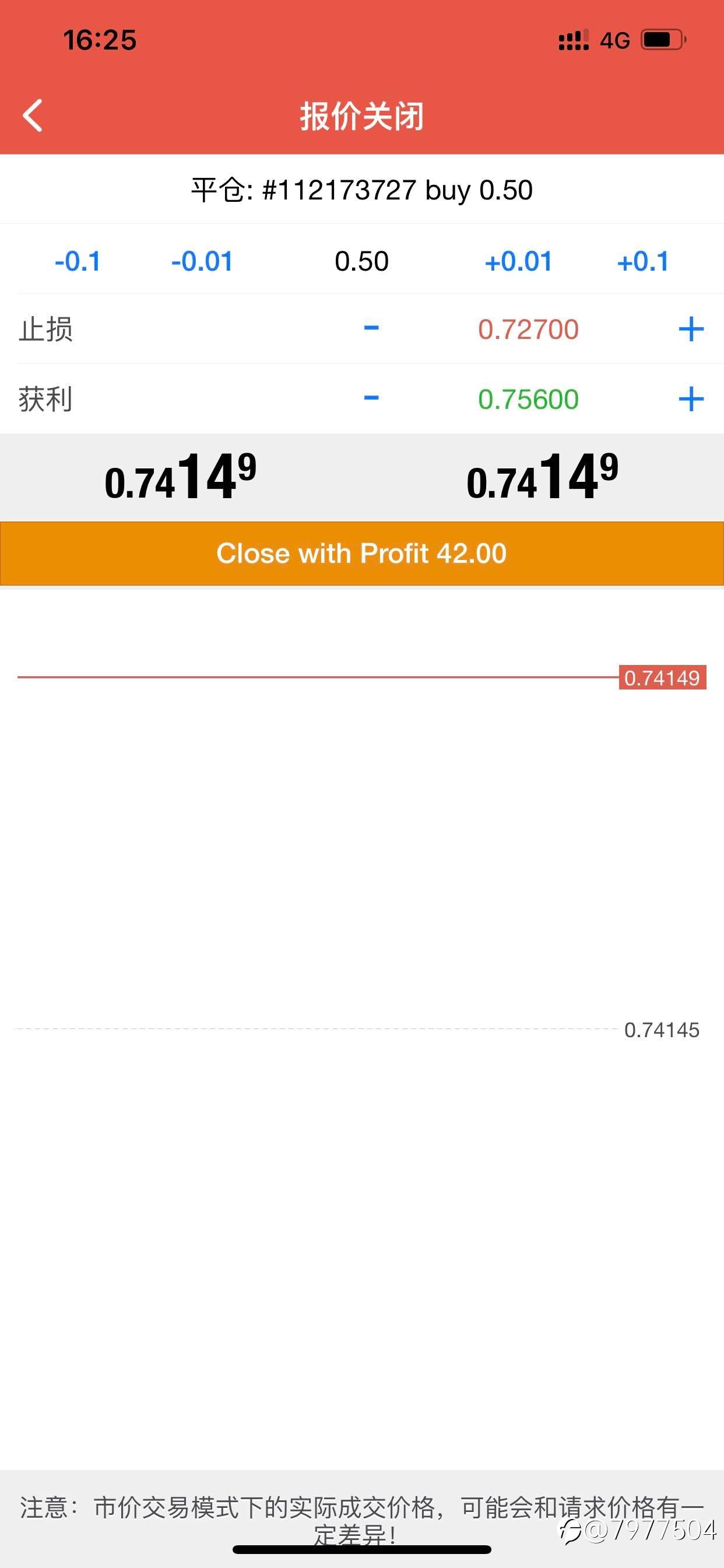Tap the 0.50 volume value
This screenshot has height=1568, width=724.
361,262
